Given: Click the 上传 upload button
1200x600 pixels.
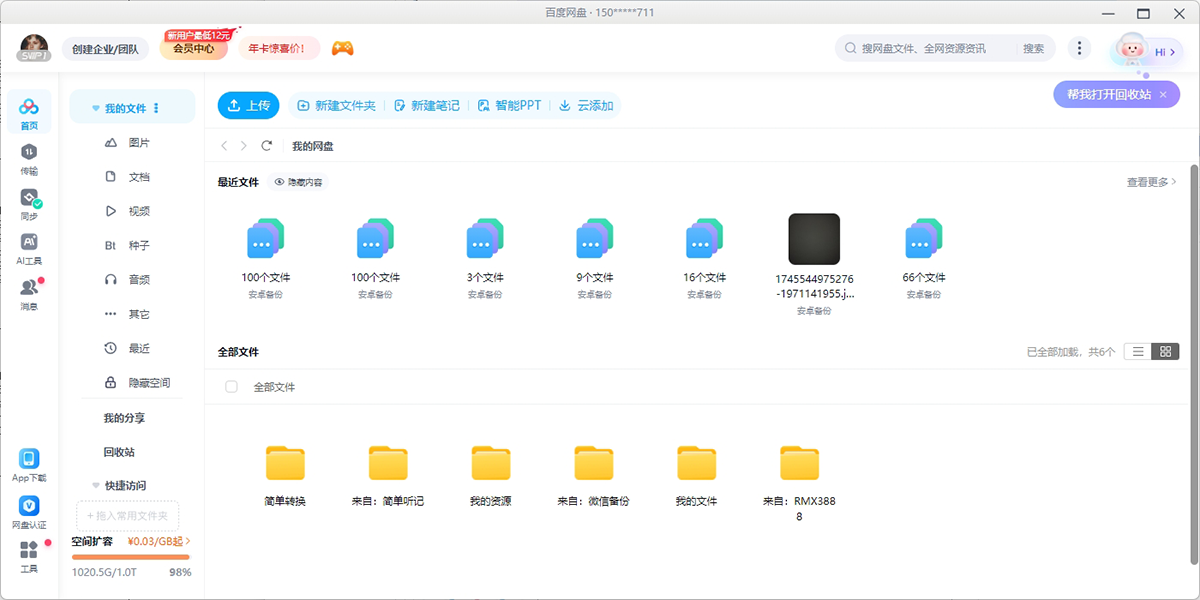Looking at the screenshot, I should [x=249, y=105].
